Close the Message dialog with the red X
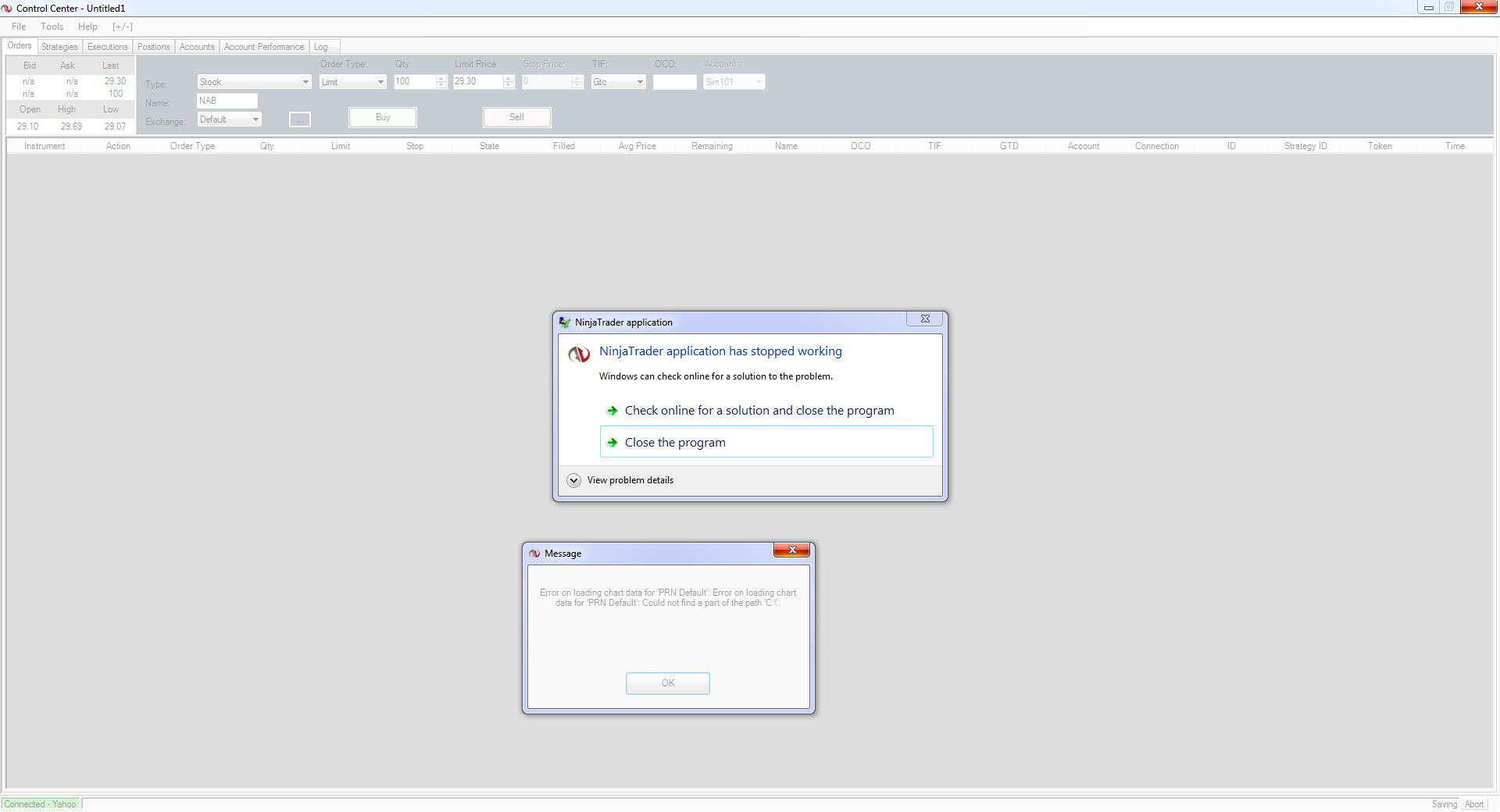 (x=792, y=550)
